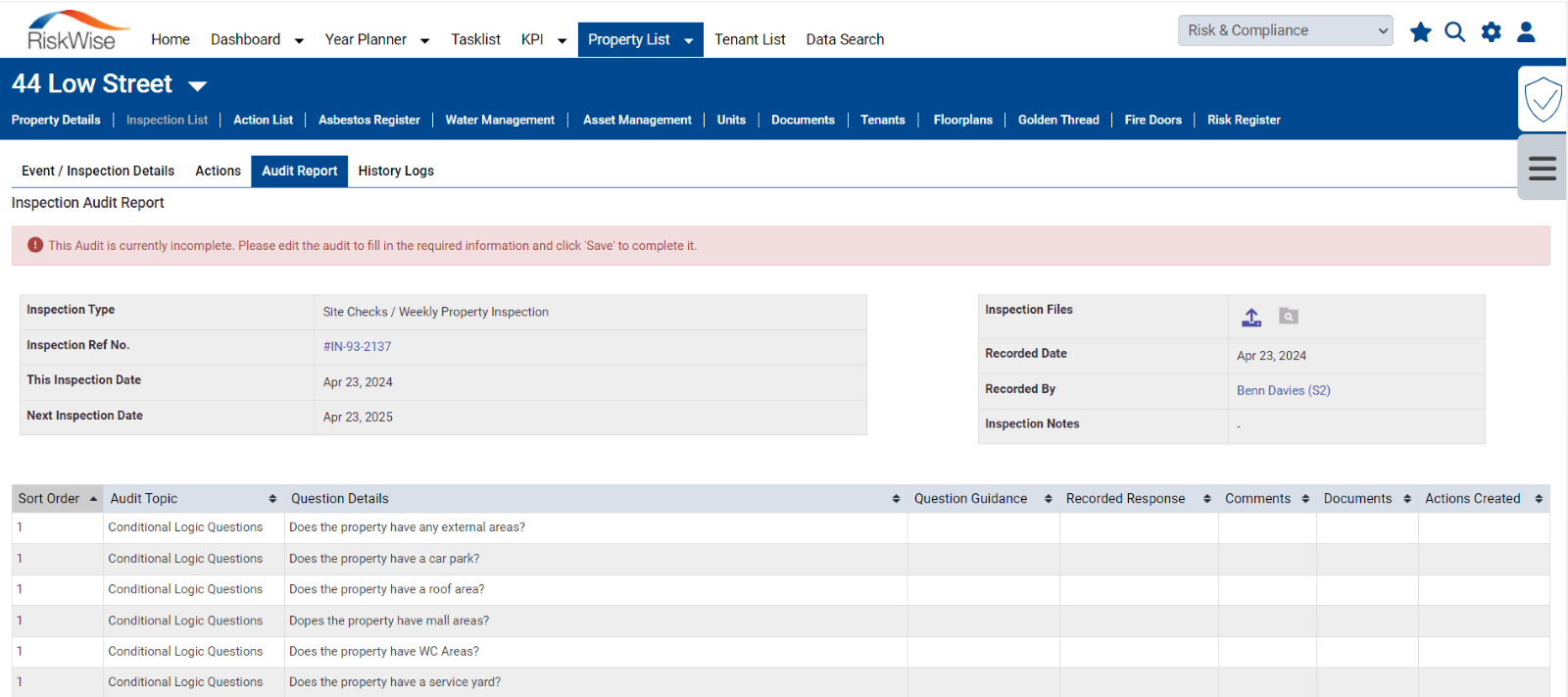Sort by the Audit Topic column
The image size is (1568, 697).
tap(193, 498)
